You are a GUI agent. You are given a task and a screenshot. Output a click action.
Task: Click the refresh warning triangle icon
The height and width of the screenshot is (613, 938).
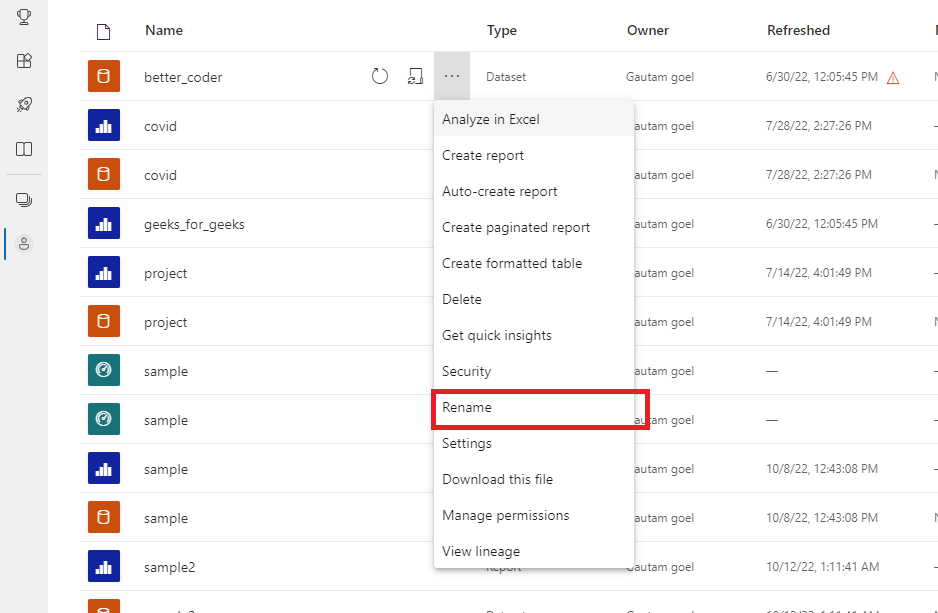click(893, 78)
